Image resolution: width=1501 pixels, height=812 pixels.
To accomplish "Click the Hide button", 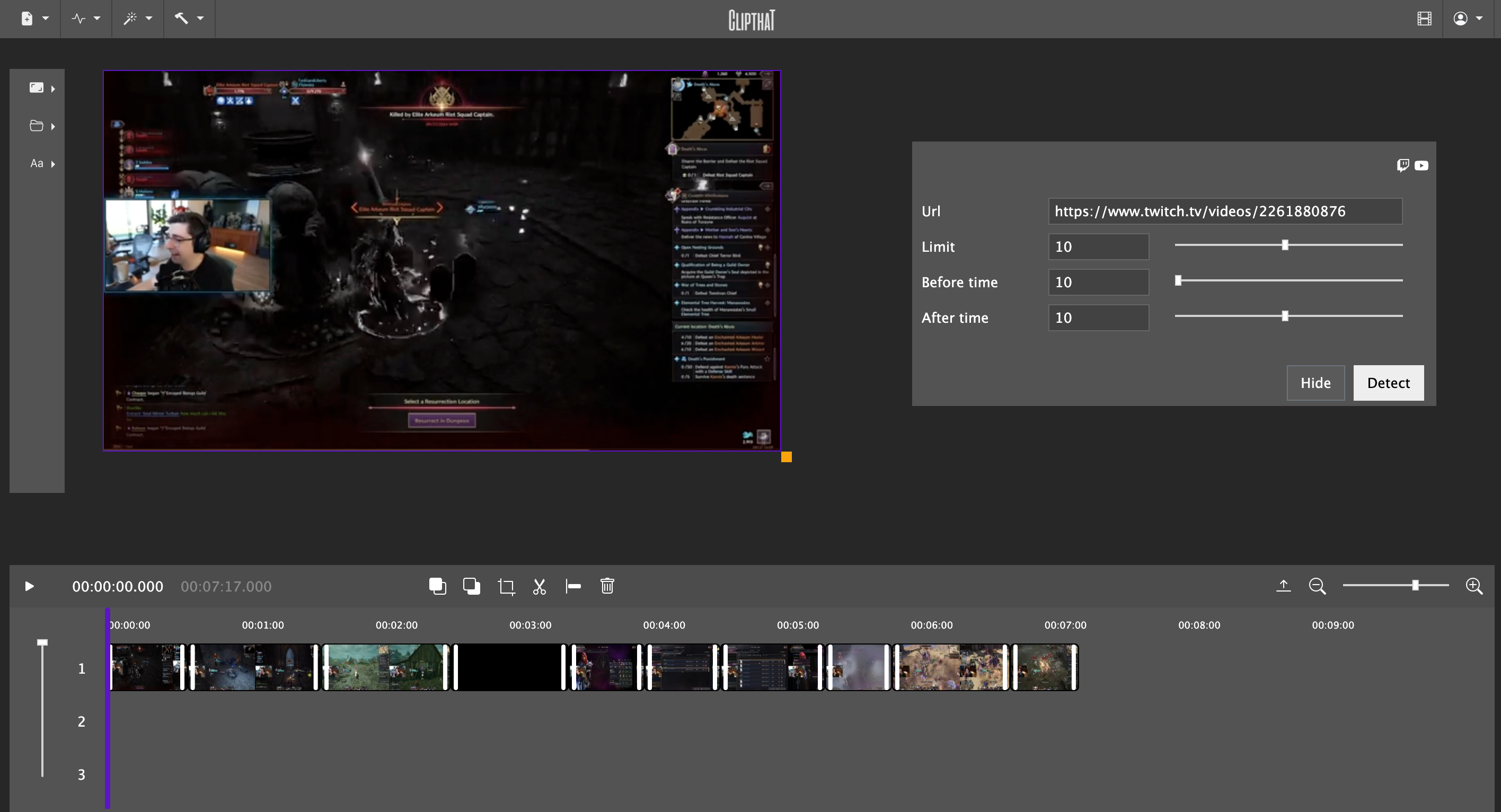I will point(1315,383).
